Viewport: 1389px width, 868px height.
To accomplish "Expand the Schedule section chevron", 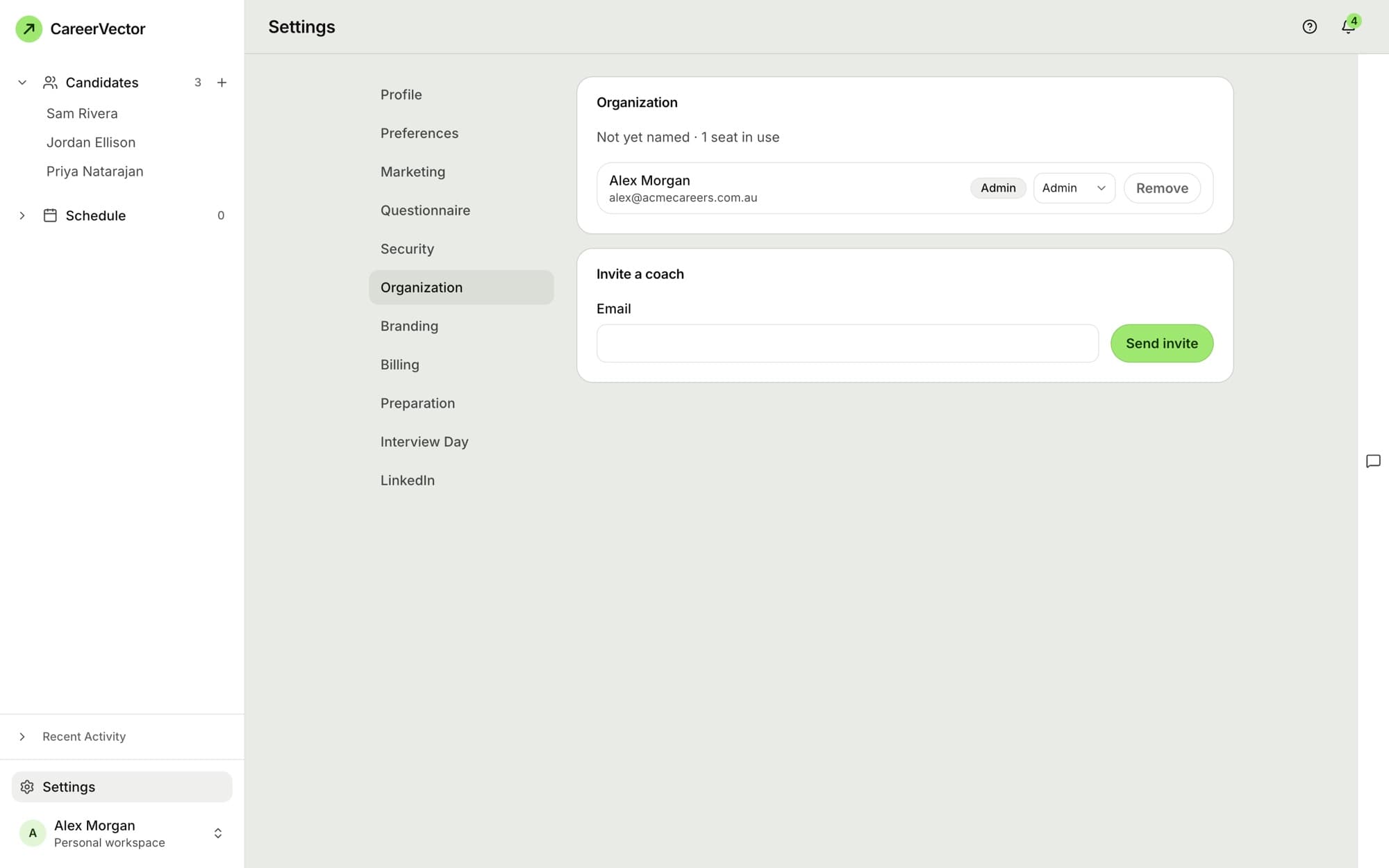I will pyautogui.click(x=22, y=215).
